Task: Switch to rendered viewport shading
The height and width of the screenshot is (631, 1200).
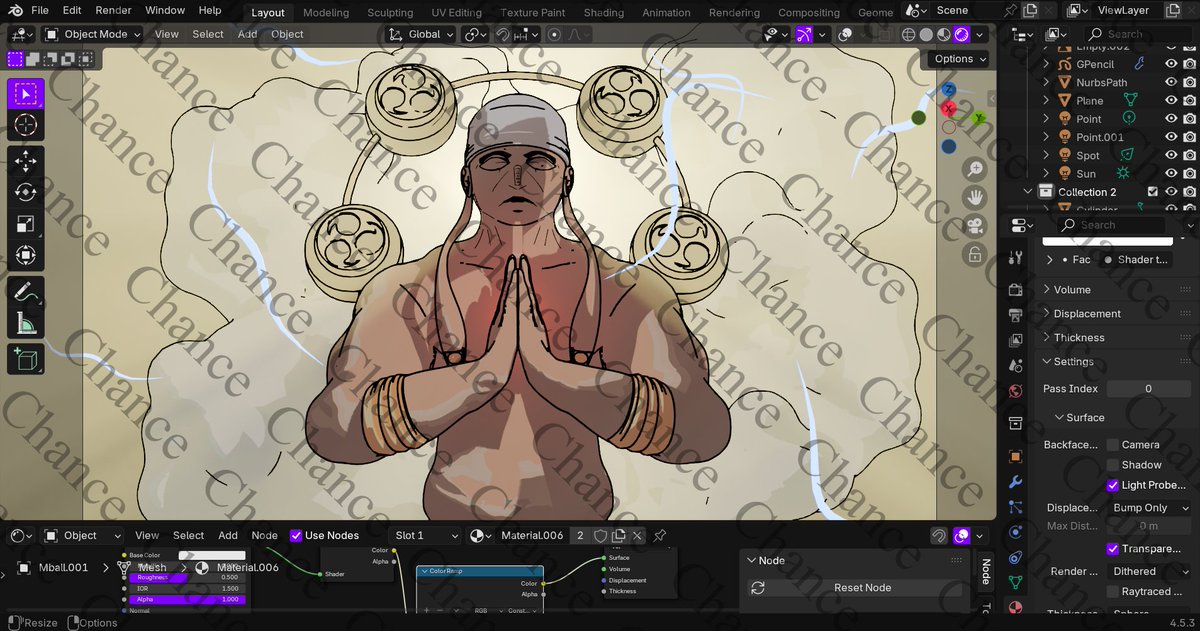Action: pyautogui.click(x=962, y=34)
